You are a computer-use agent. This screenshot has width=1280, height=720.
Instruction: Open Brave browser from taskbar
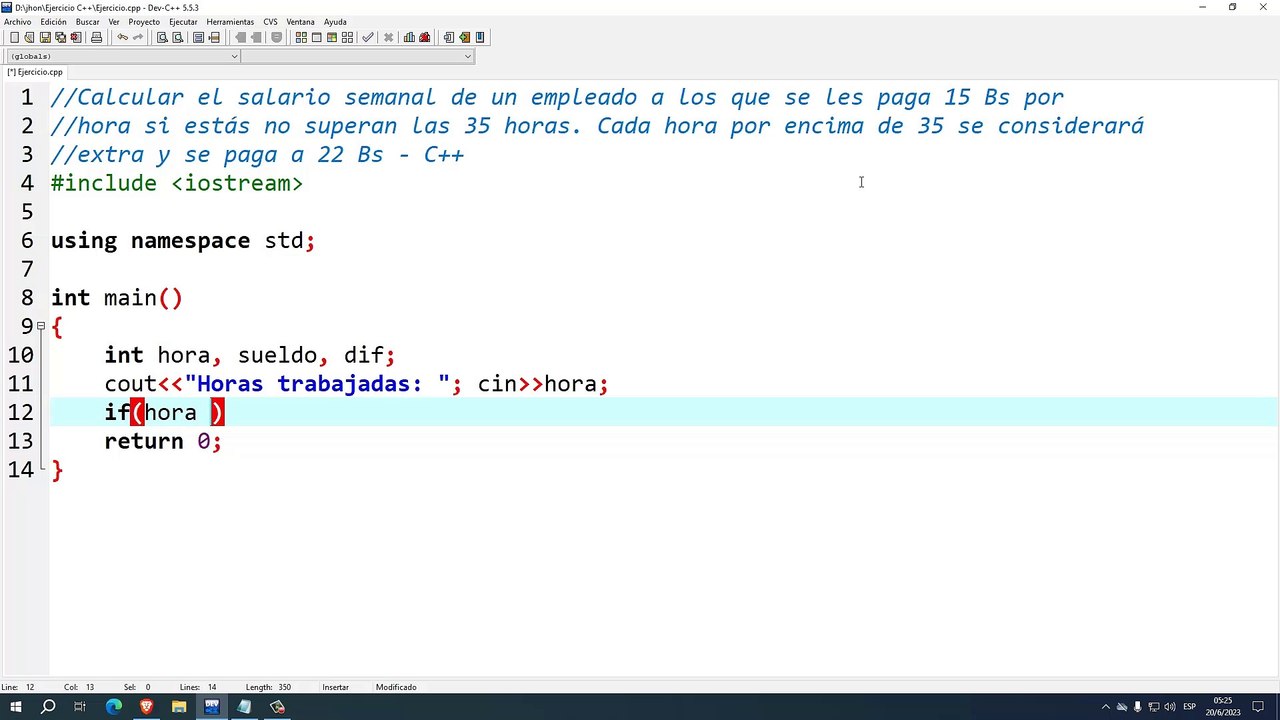(146, 707)
